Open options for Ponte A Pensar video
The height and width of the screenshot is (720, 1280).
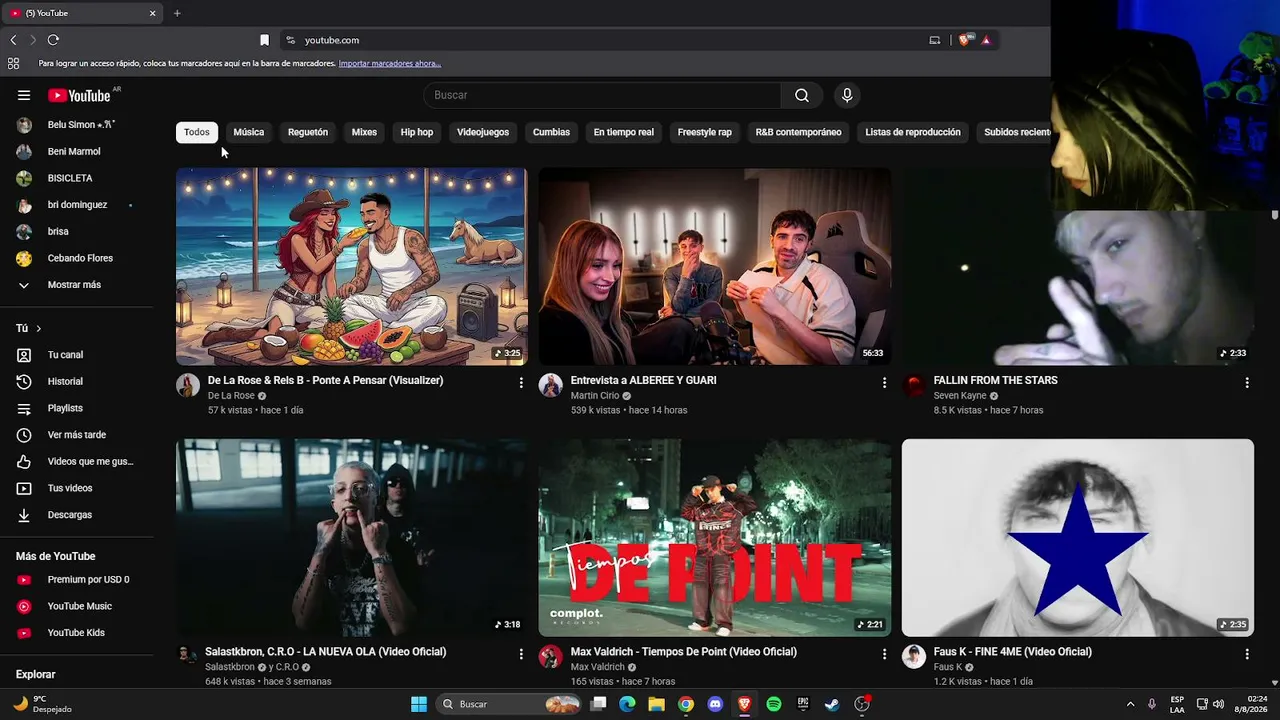tap(521, 382)
